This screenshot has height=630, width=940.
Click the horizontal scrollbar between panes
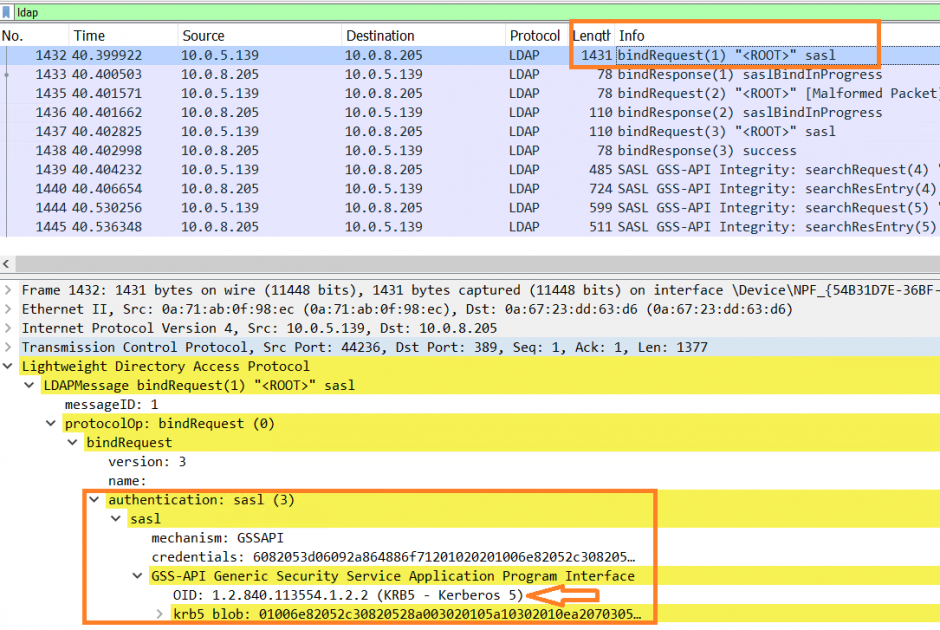click(x=470, y=262)
